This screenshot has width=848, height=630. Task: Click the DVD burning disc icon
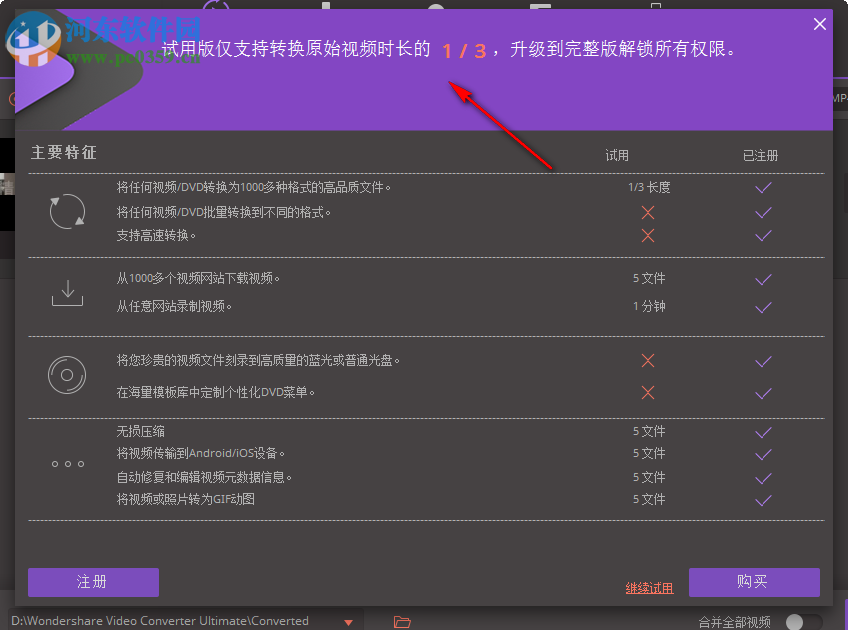(67, 376)
